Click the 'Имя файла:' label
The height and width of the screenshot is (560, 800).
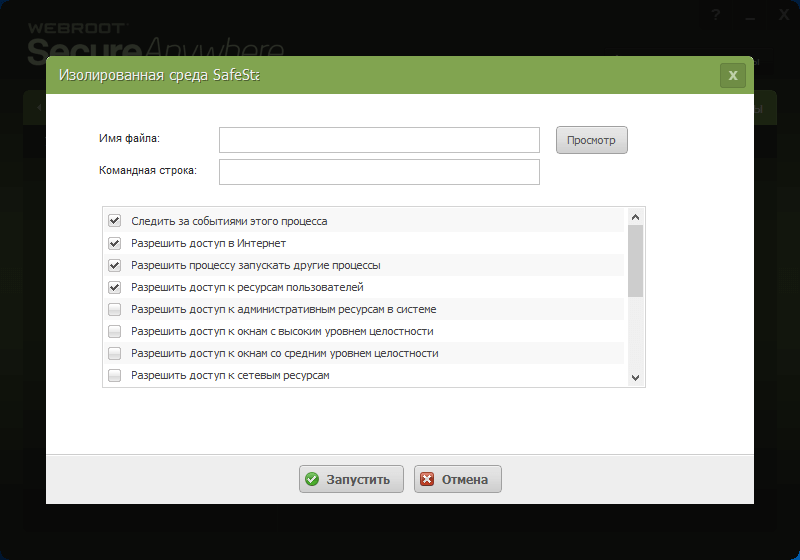click(129, 138)
